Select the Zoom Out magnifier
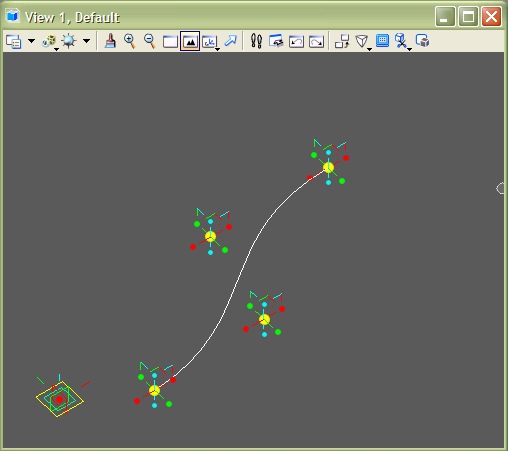This screenshot has height=451, width=508. tap(150, 41)
